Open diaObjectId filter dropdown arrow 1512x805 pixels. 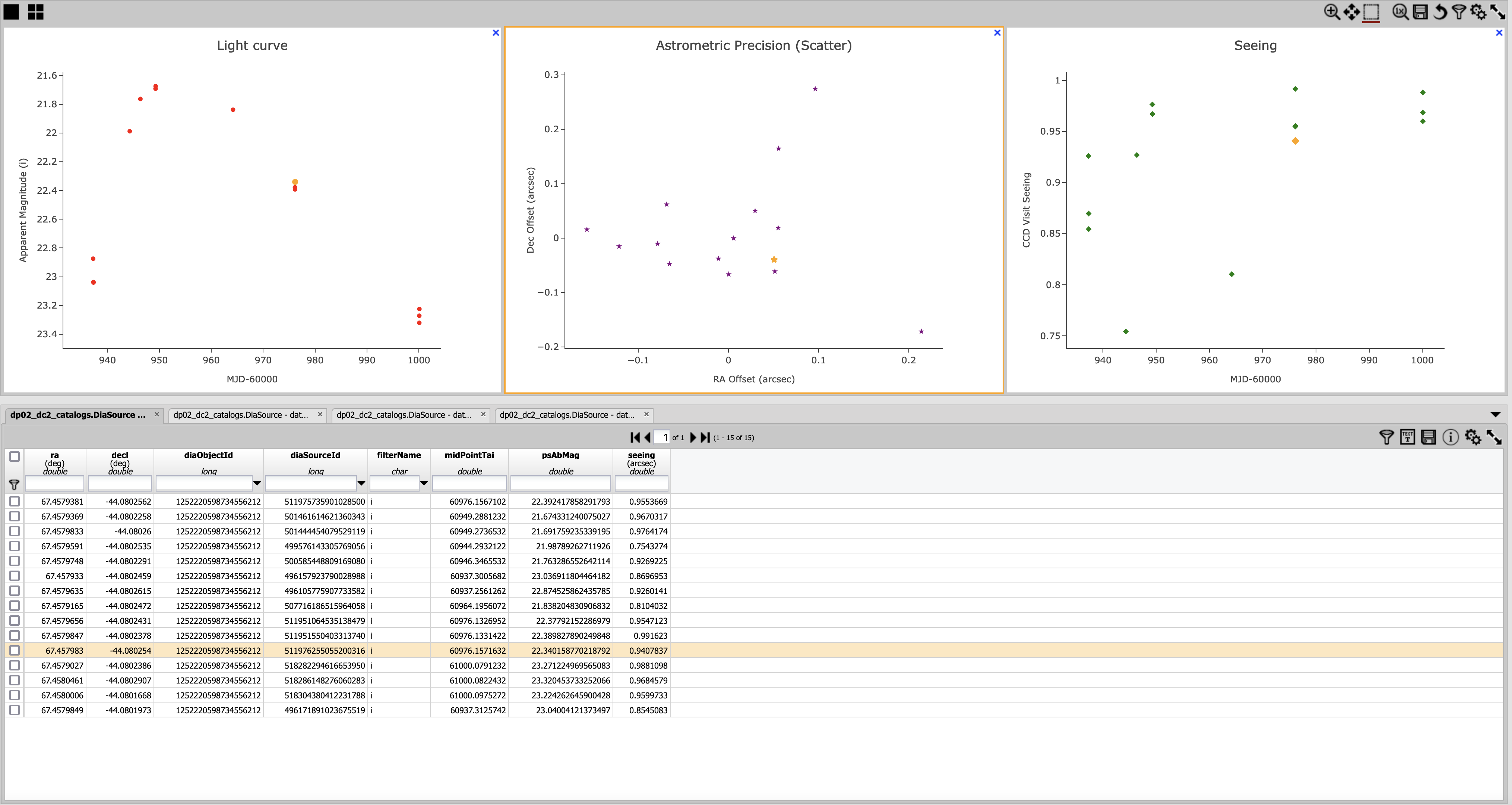256,483
